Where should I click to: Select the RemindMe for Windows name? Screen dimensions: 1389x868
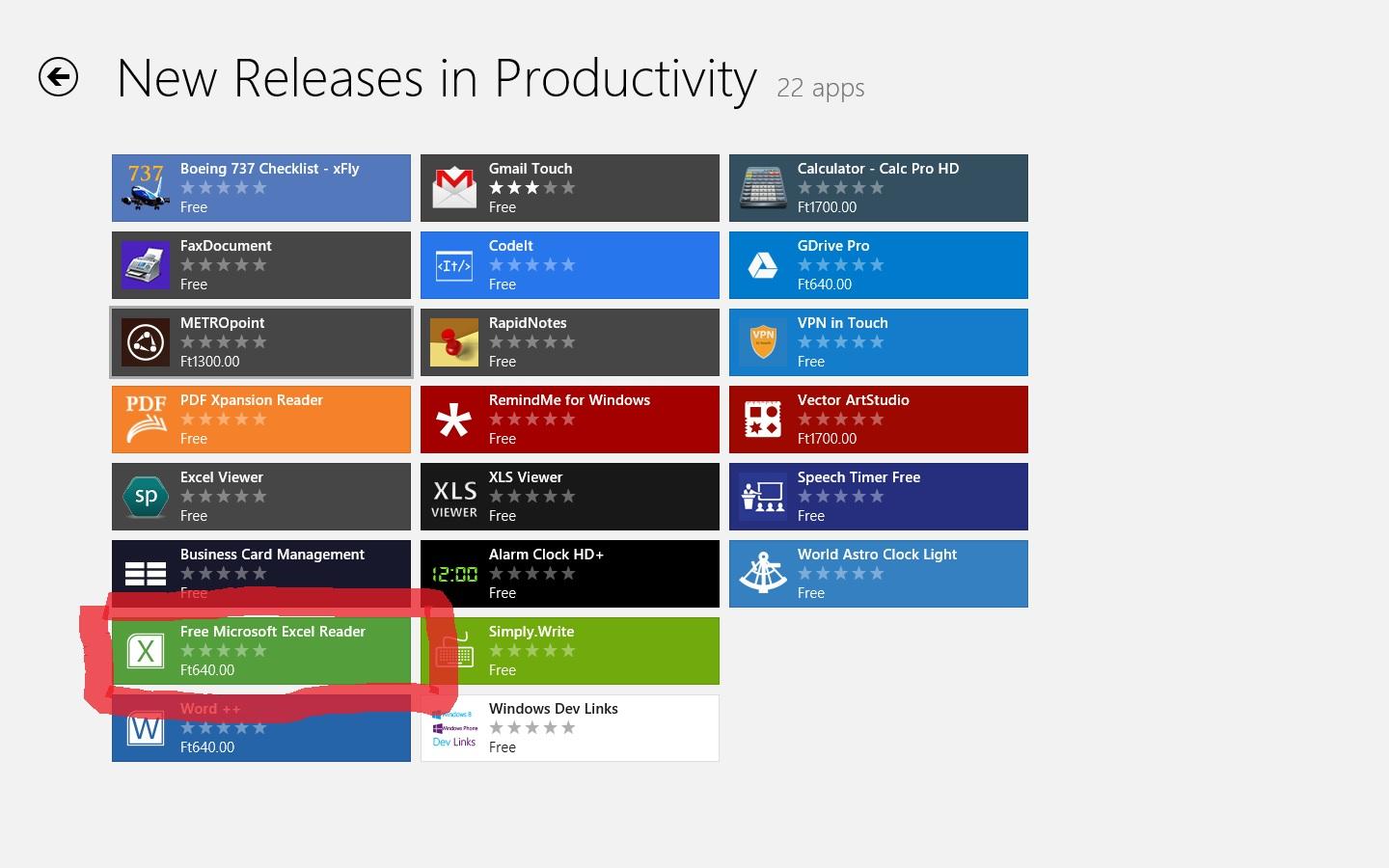point(569,400)
